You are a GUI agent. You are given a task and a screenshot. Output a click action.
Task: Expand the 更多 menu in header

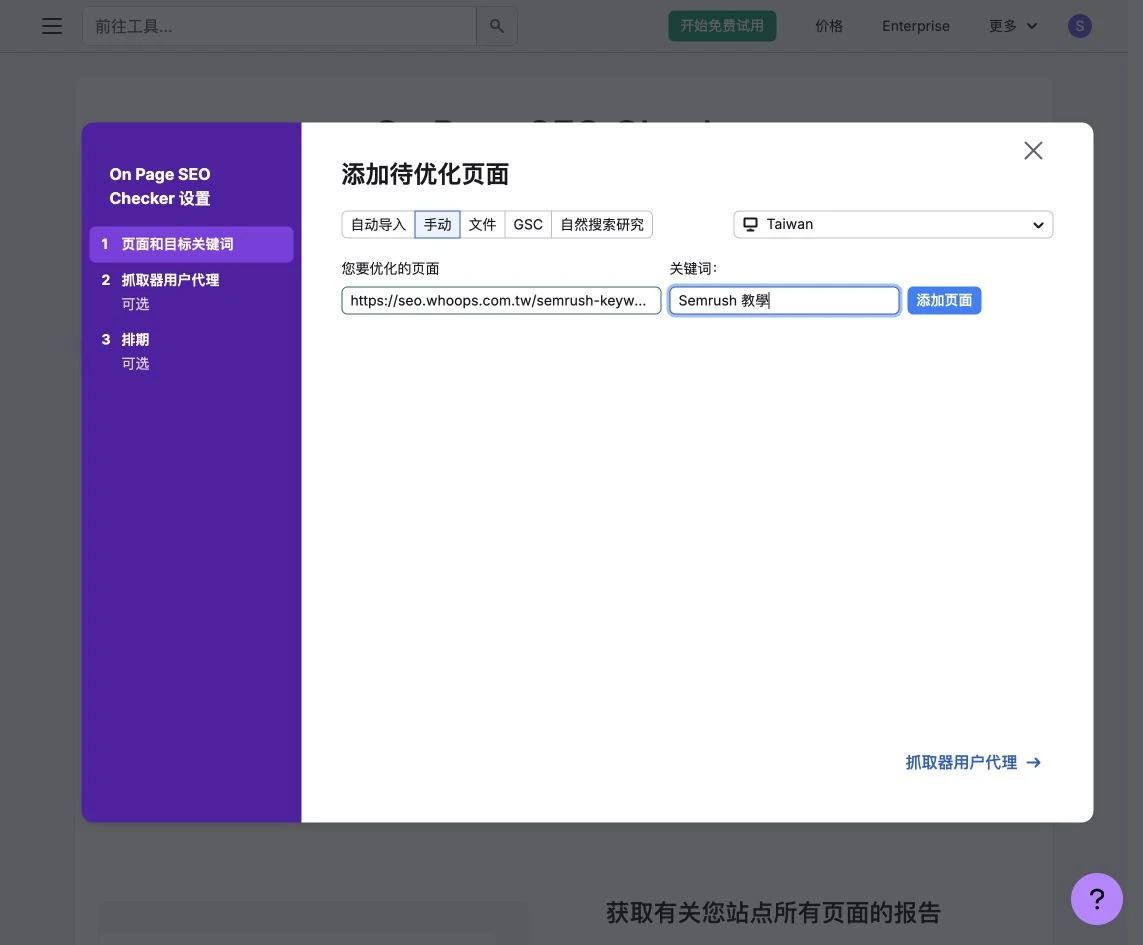(x=1013, y=26)
